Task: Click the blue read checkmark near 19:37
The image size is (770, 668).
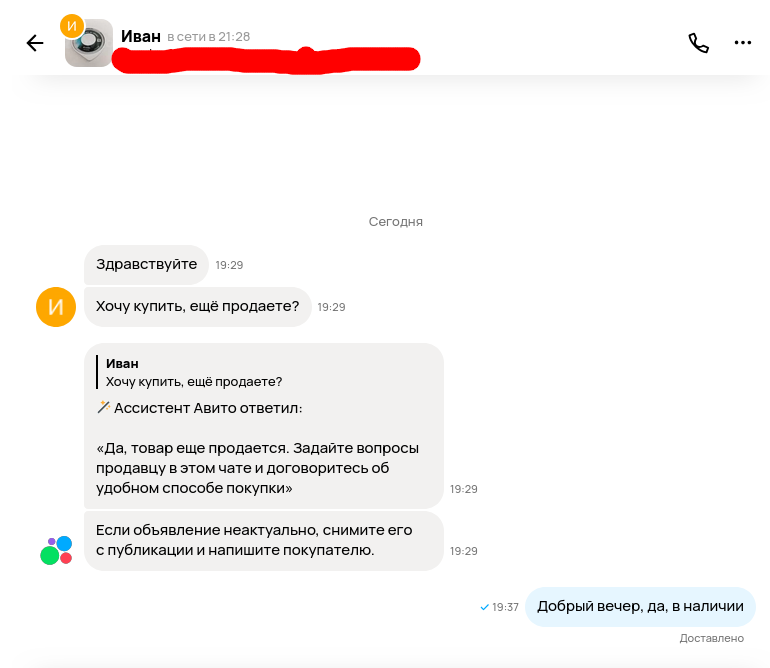Action: coord(484,608)
